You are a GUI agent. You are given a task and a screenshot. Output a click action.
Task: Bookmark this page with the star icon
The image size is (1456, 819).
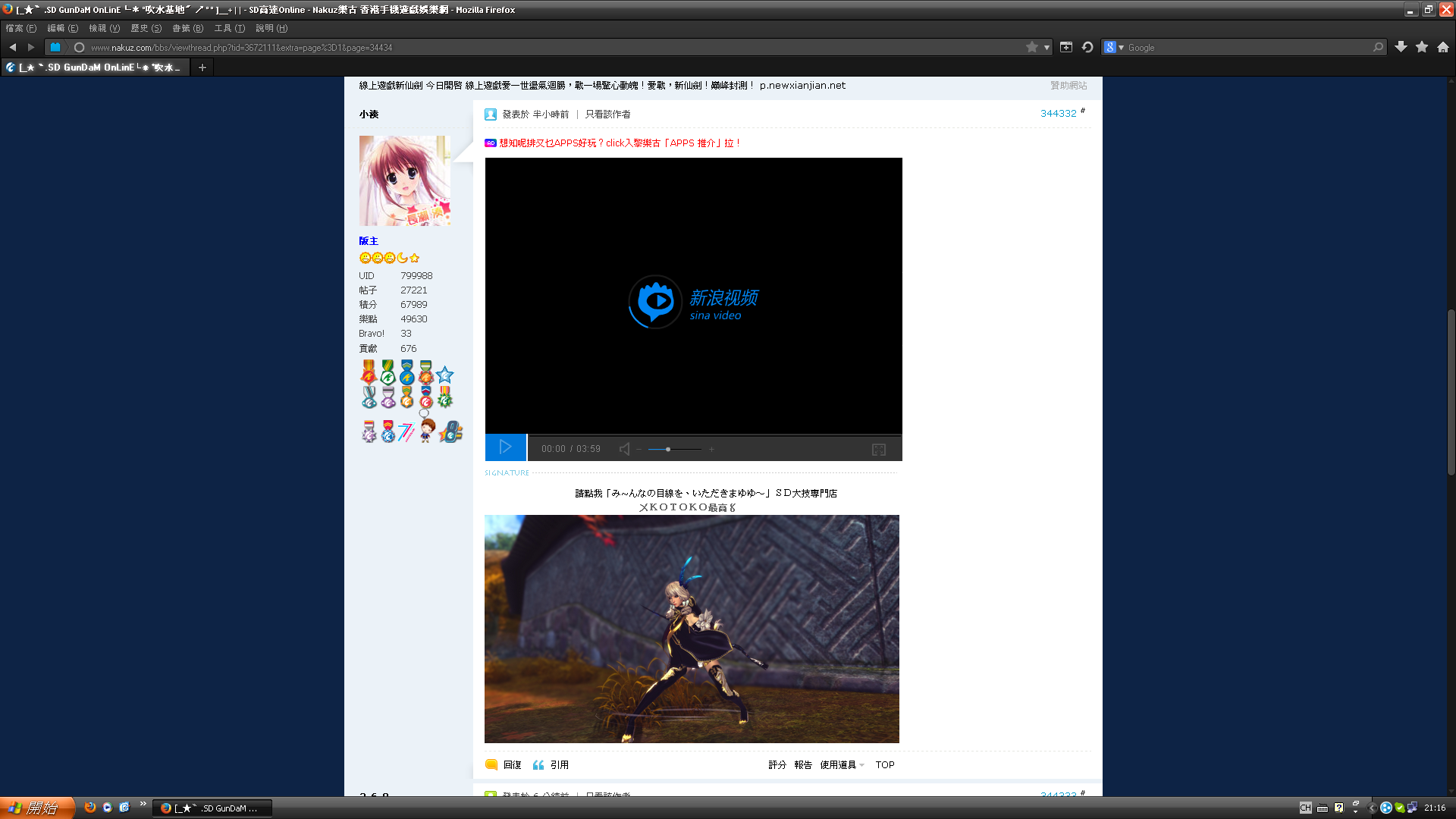point(1030,47)
